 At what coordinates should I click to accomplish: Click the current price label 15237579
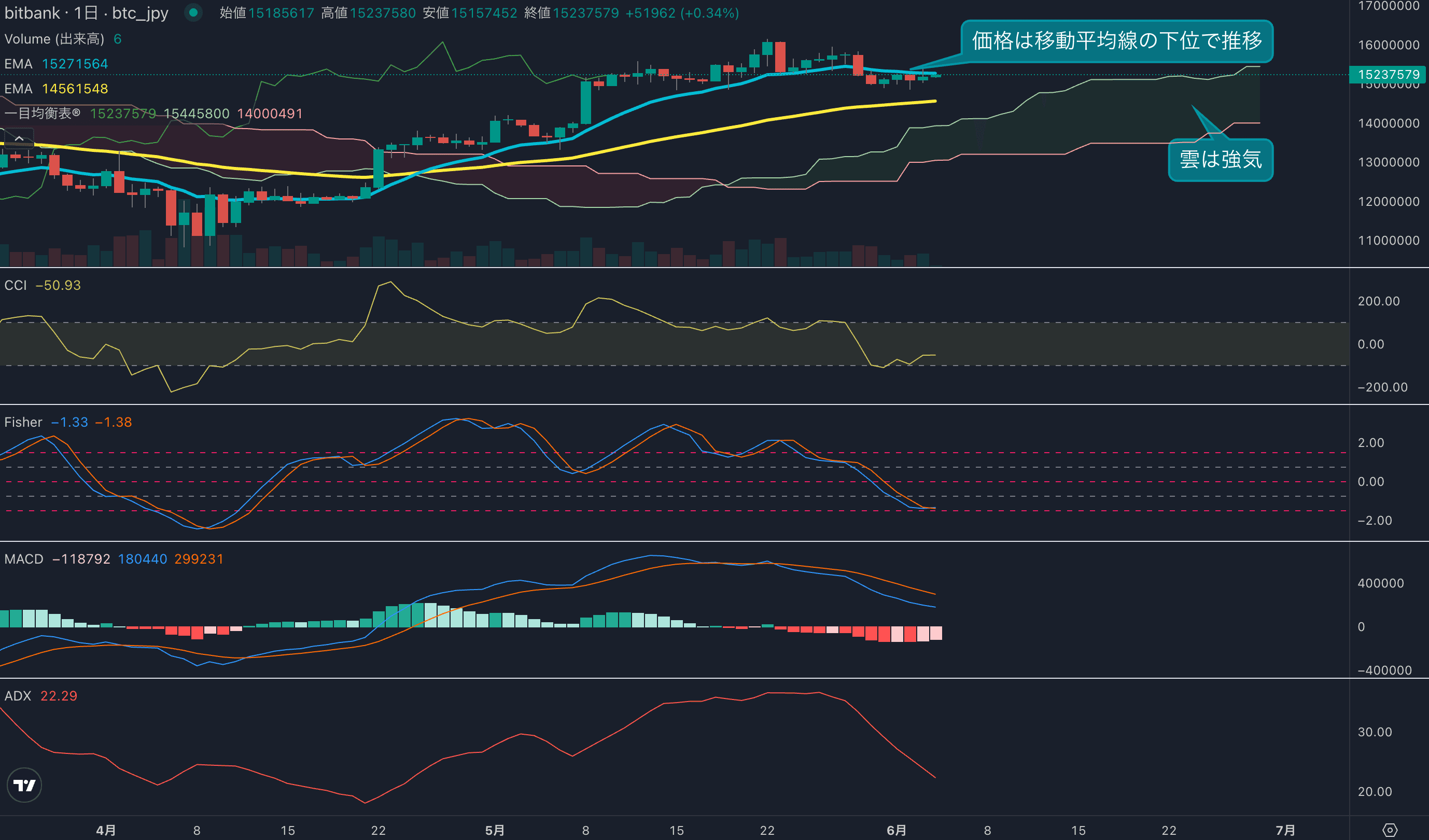pos(1388,74)
